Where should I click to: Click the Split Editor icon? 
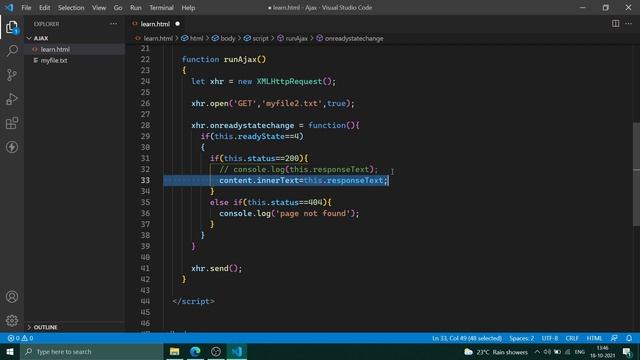pos(615,24)
